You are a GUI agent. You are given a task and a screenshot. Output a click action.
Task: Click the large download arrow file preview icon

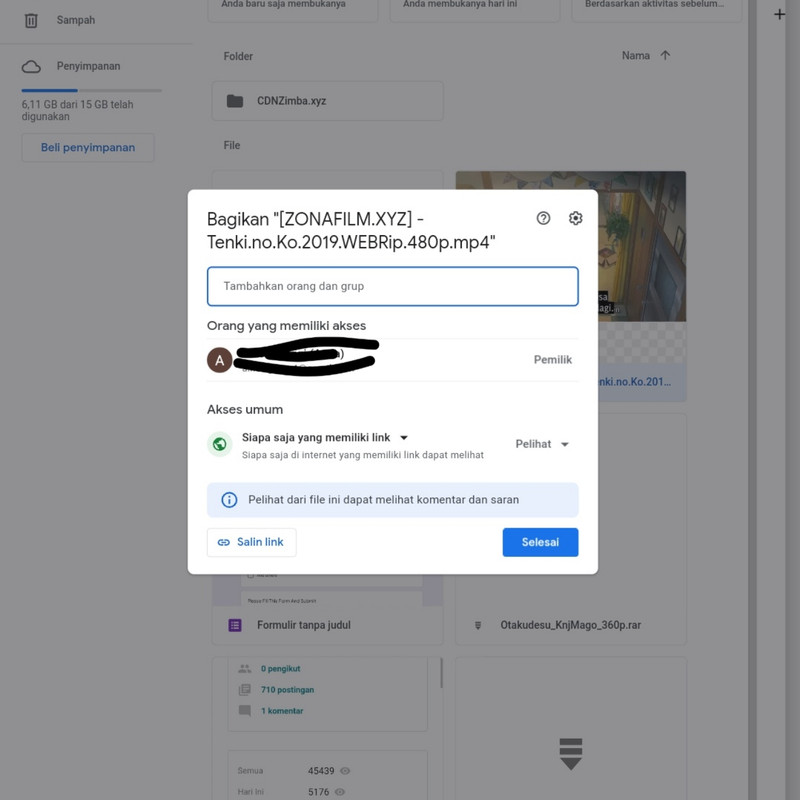[x=570, y=754]
